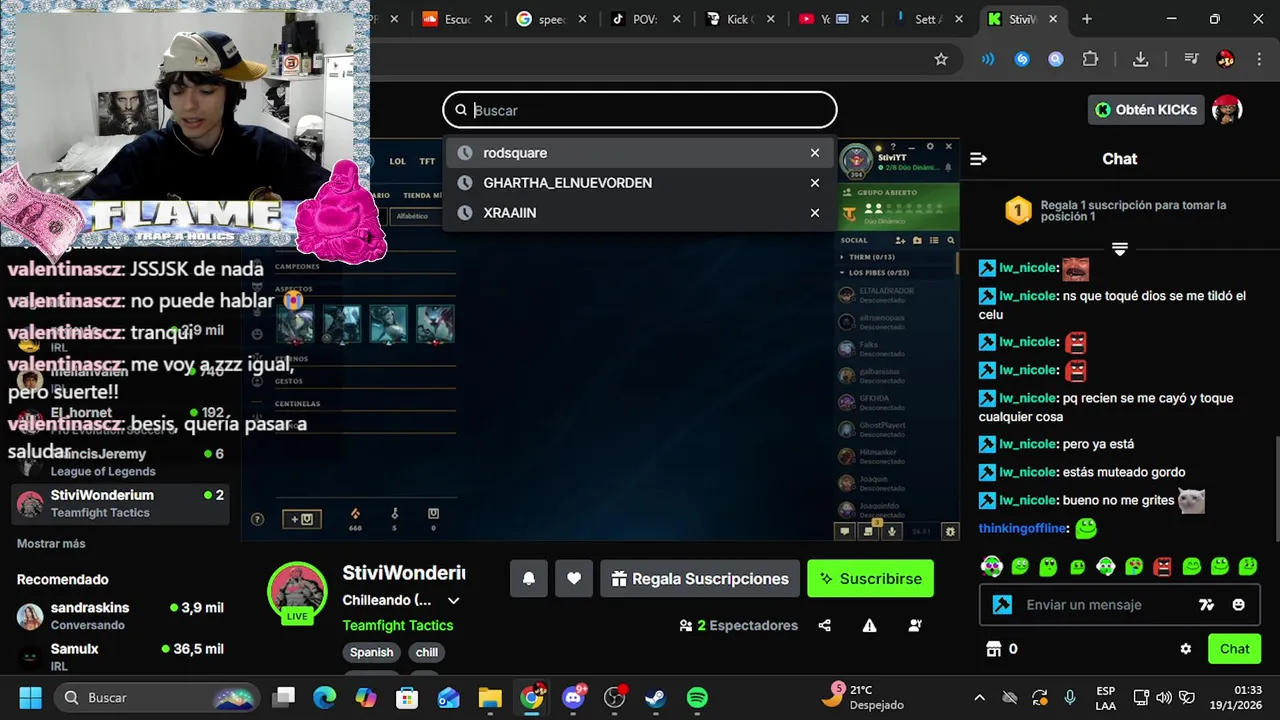Viewport: 1280px width, 720px height.
Task: Click the StiviWonderium streamer avatar
Action: click(x=297, y=592)
